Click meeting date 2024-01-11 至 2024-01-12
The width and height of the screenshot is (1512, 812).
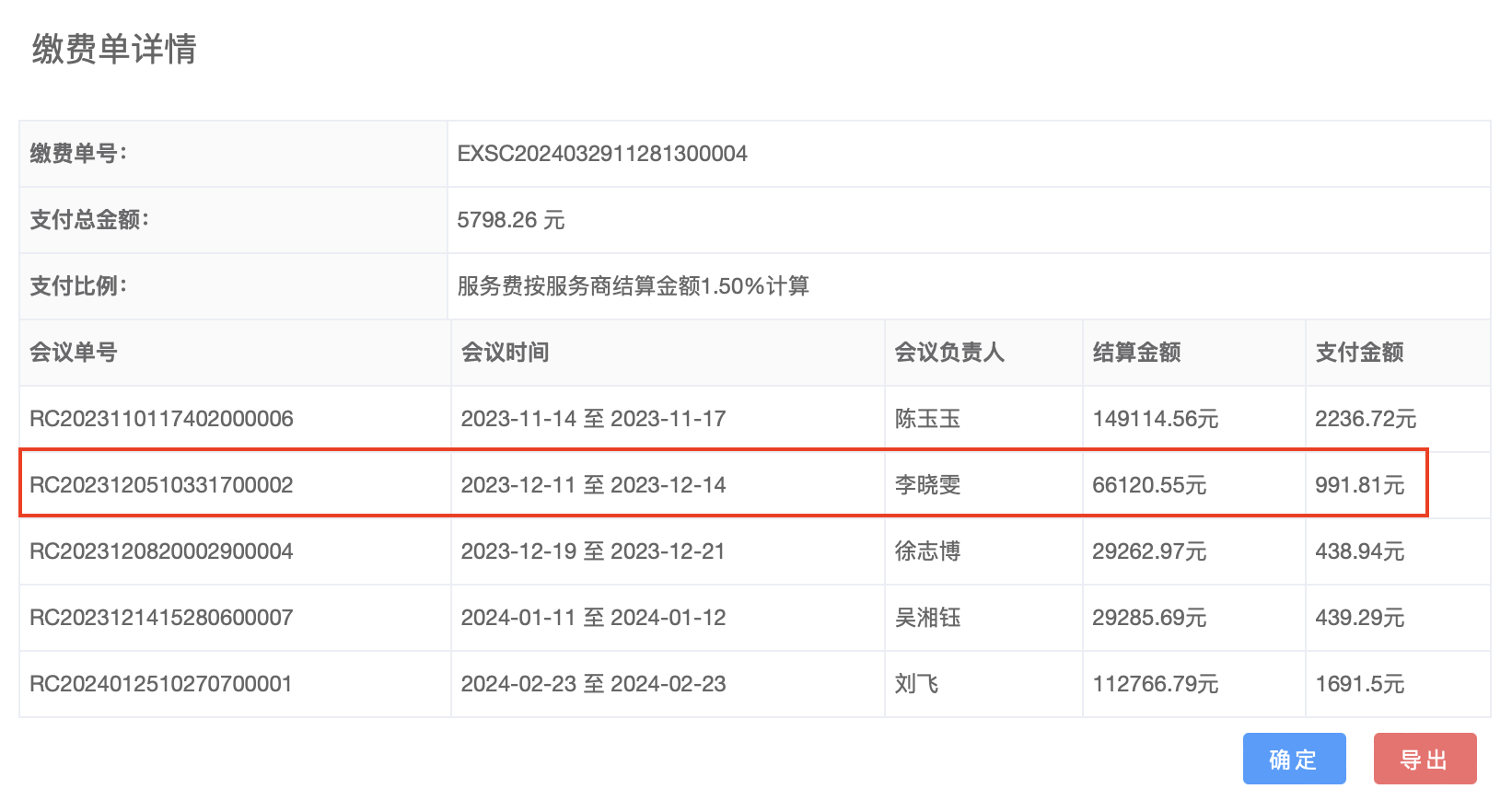coord(593,618)
